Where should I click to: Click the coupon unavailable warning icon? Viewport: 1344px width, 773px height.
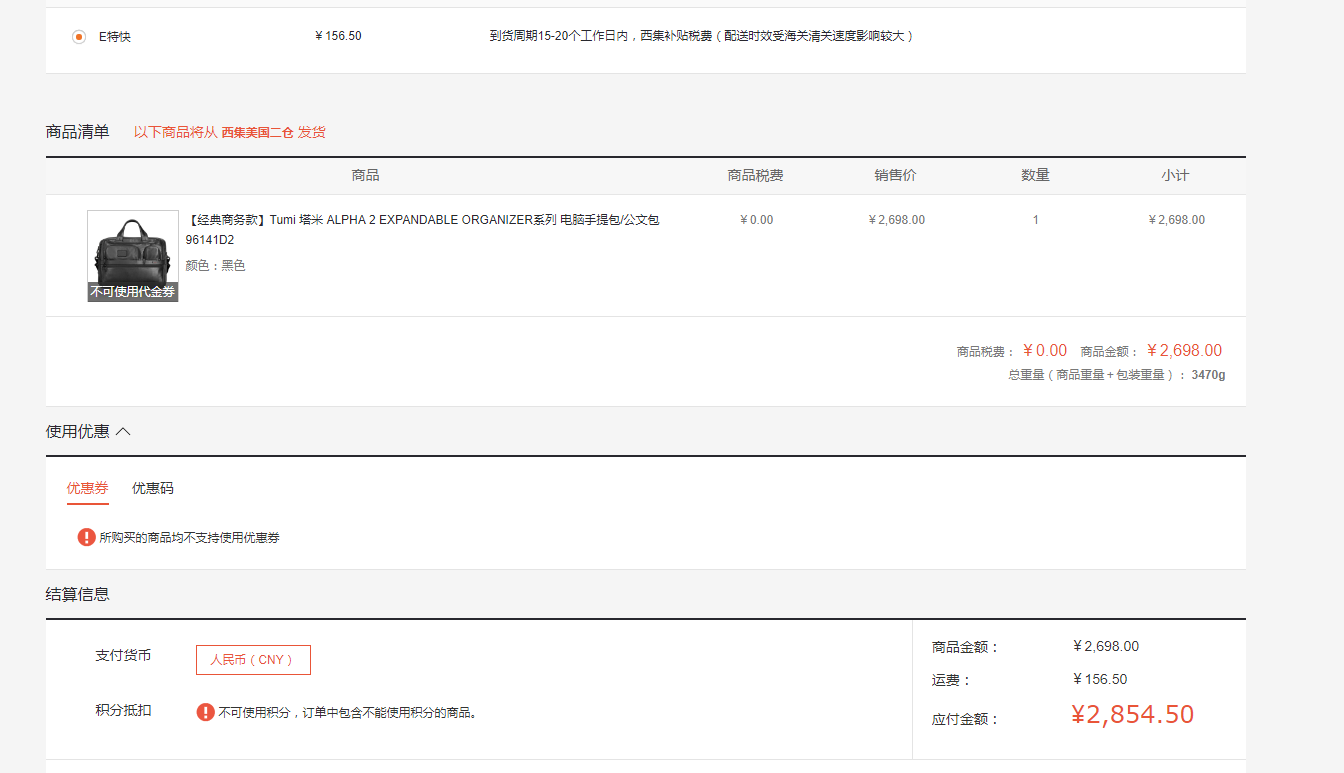coord(86,537)
